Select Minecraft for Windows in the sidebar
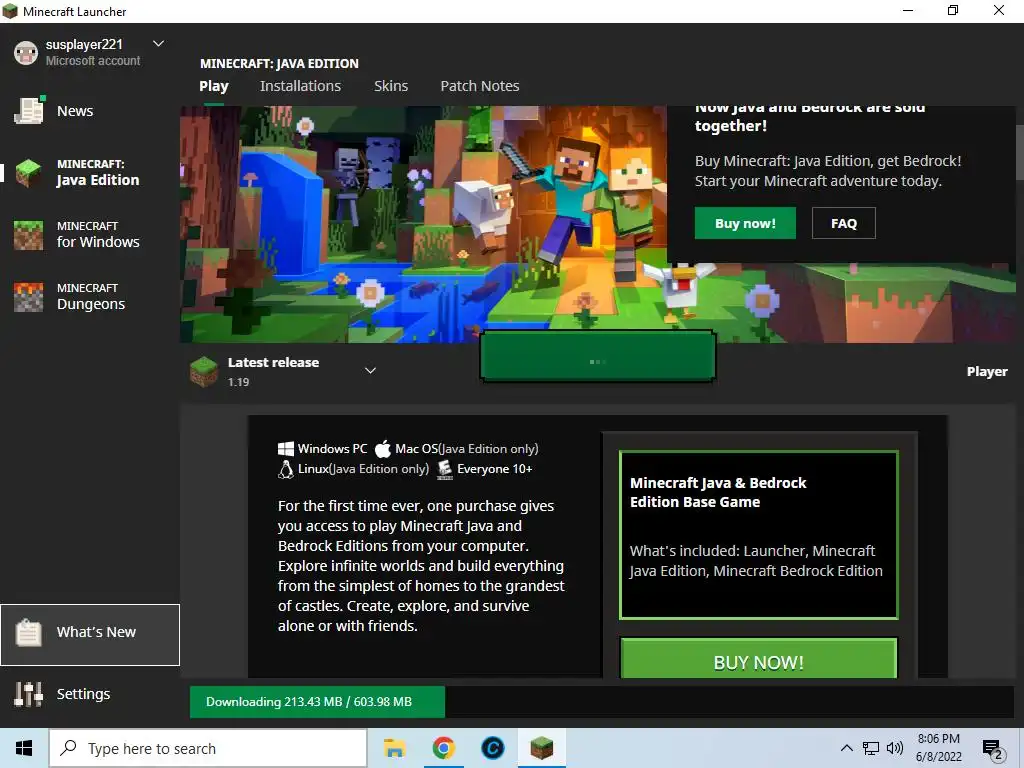This screenshot has width=1024, height=768. tap(89, 235)
